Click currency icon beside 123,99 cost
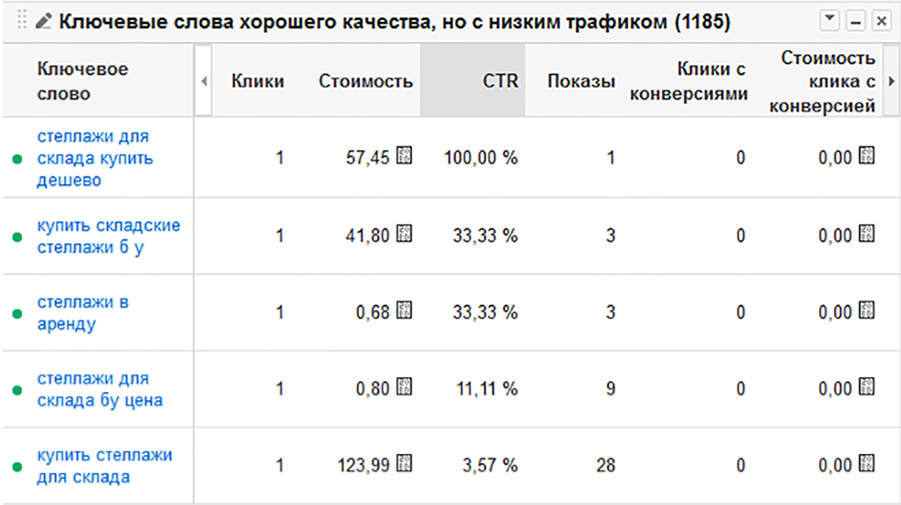Screen dimensions: 901x505 click(404, 463)
